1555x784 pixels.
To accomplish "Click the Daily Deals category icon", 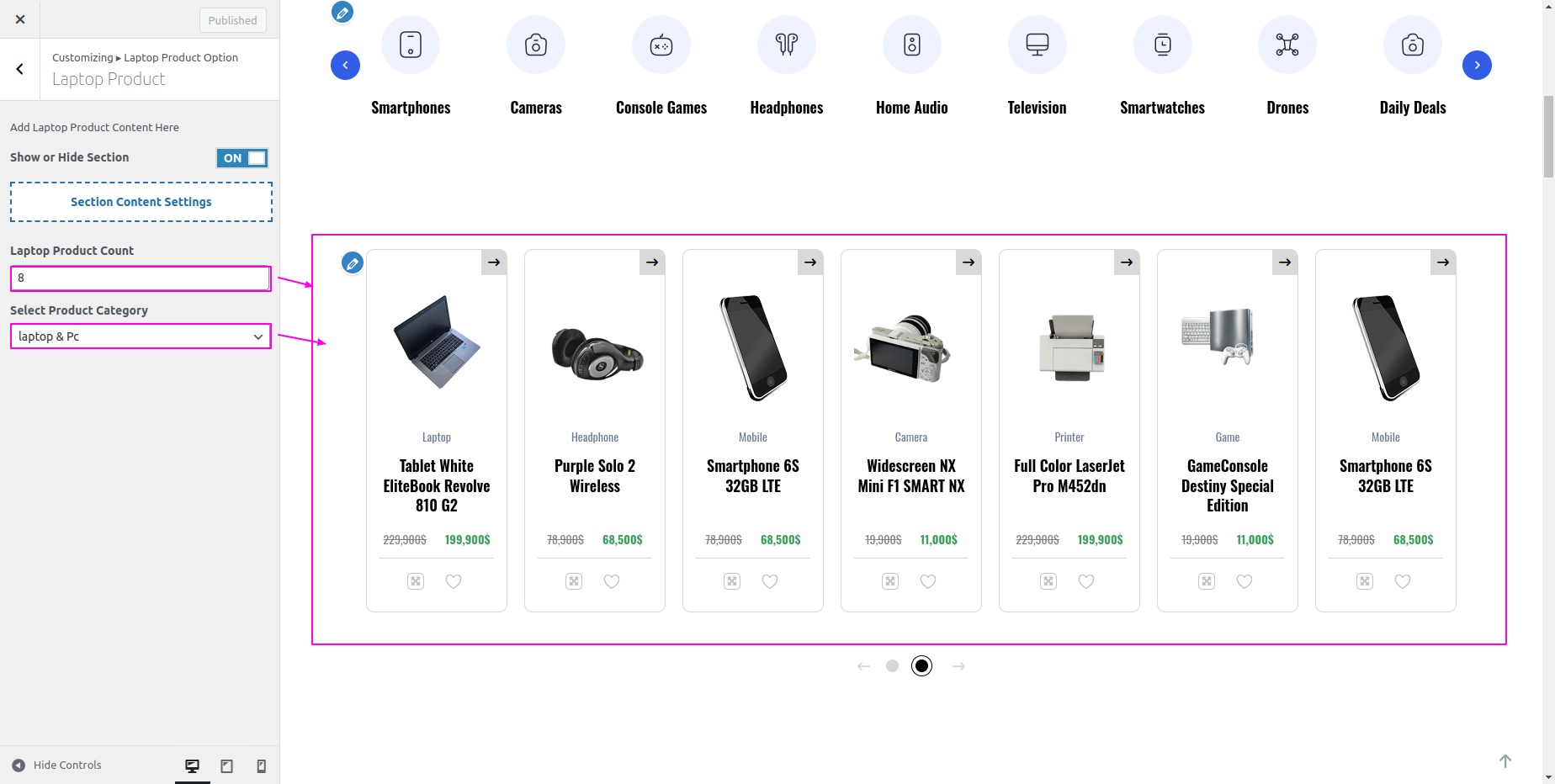I will pyautogui.click(x=1413, y=45).
